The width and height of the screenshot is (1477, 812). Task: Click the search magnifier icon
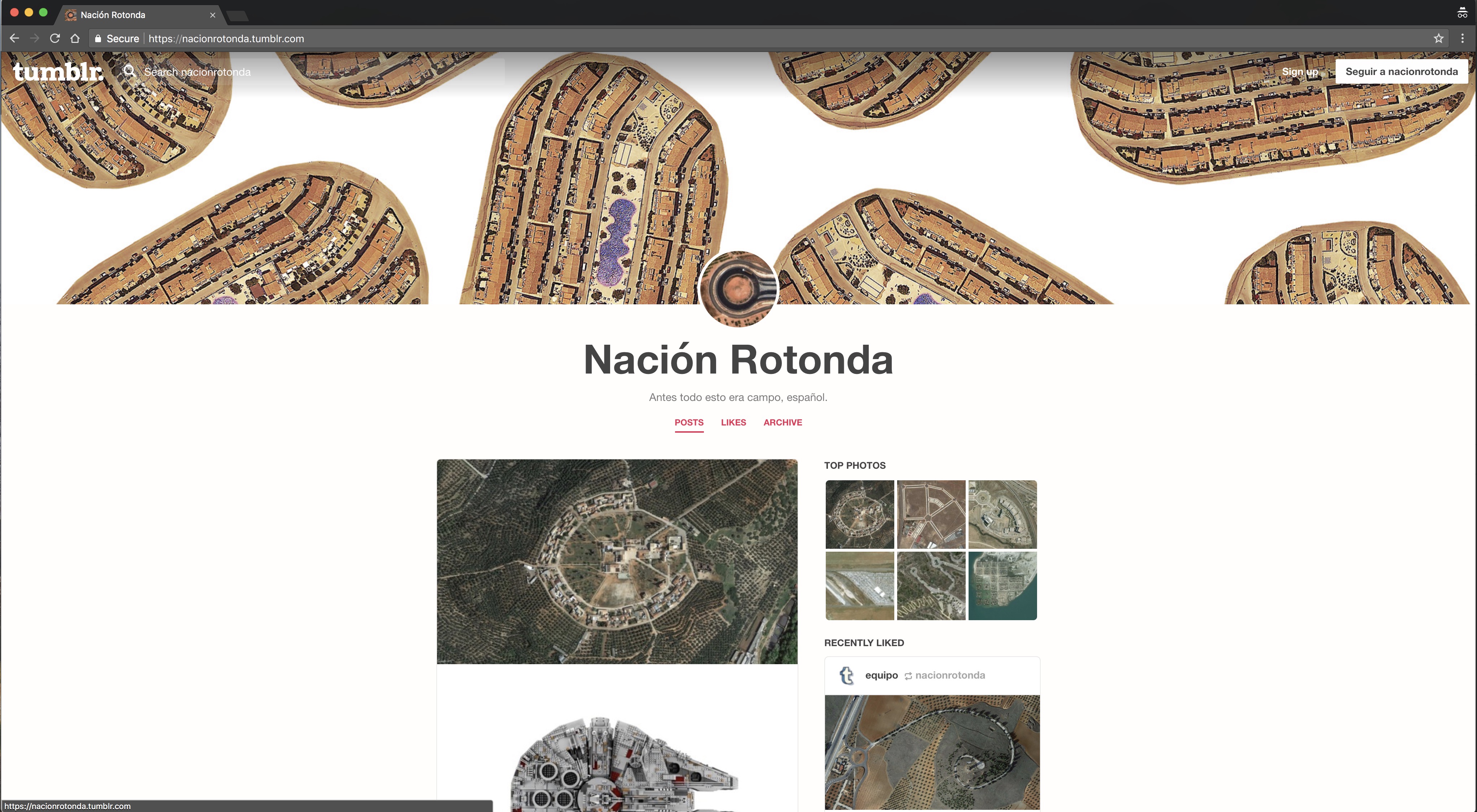tap(129, 71)
